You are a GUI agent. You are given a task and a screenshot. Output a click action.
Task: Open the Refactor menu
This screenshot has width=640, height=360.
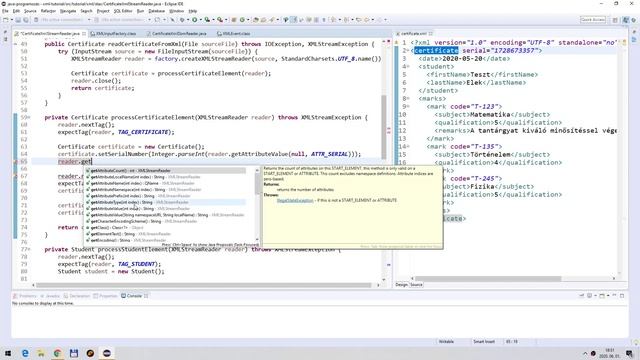coord(48,11)
